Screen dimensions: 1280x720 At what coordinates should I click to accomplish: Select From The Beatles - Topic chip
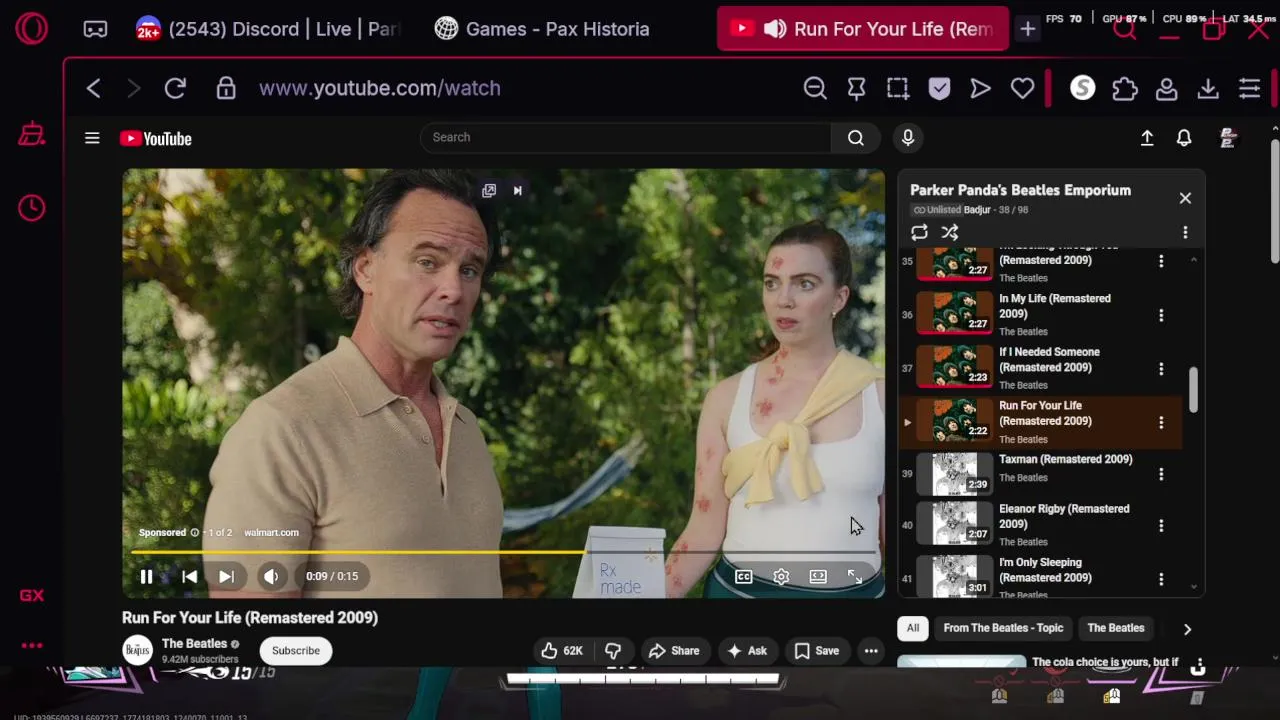coord(1003,628)
